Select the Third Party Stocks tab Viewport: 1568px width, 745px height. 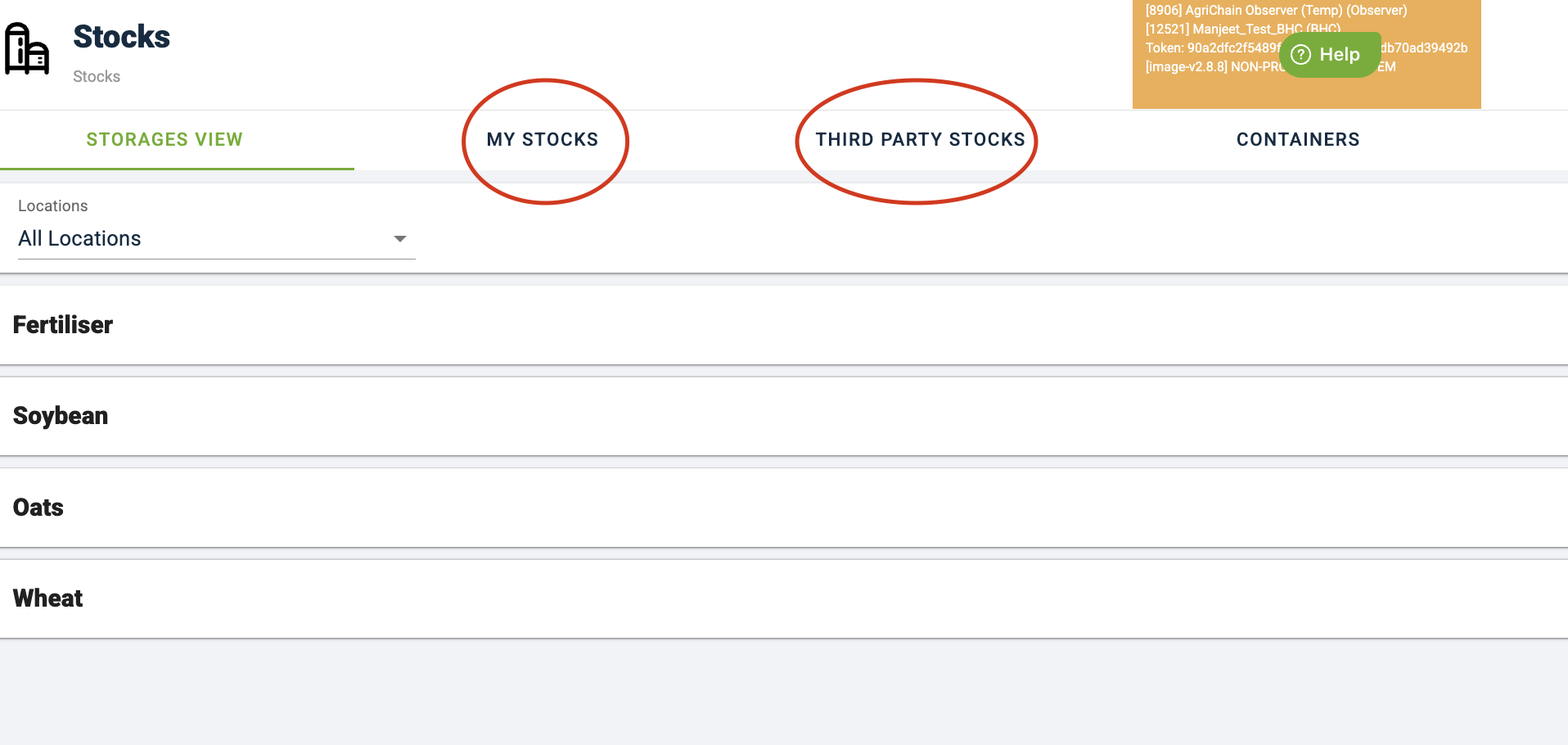[920, 139]
